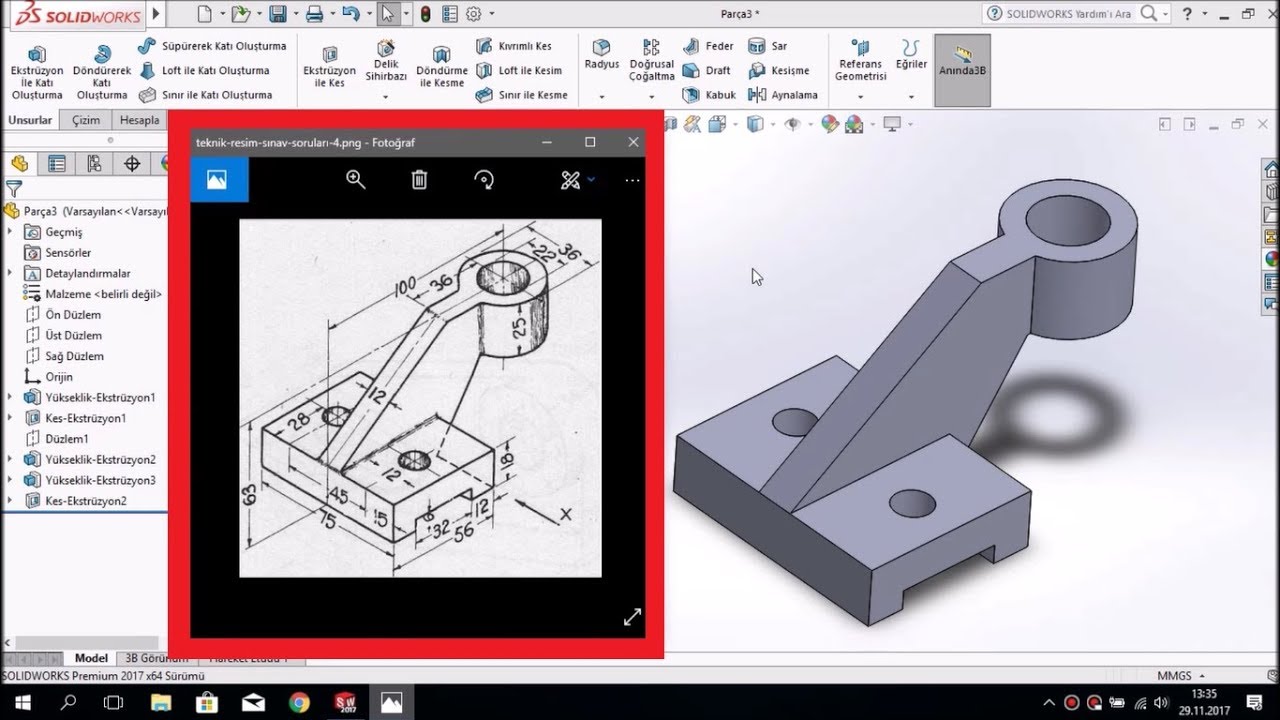
Task: Expand the Radyus dropdown arrow
Action: (602, 97)
